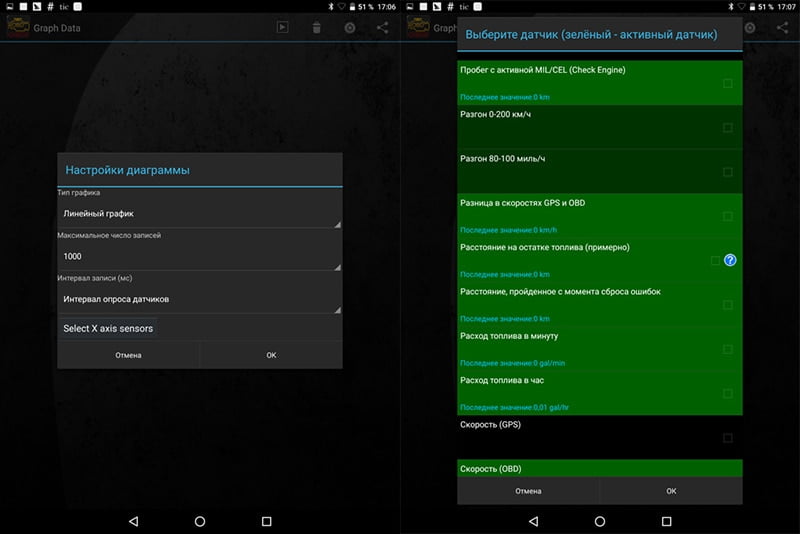Viewport: 800px width, 534px height.
Task: Tap the play icon in Graph Data toolbar
Action: [x=283, y=28]
